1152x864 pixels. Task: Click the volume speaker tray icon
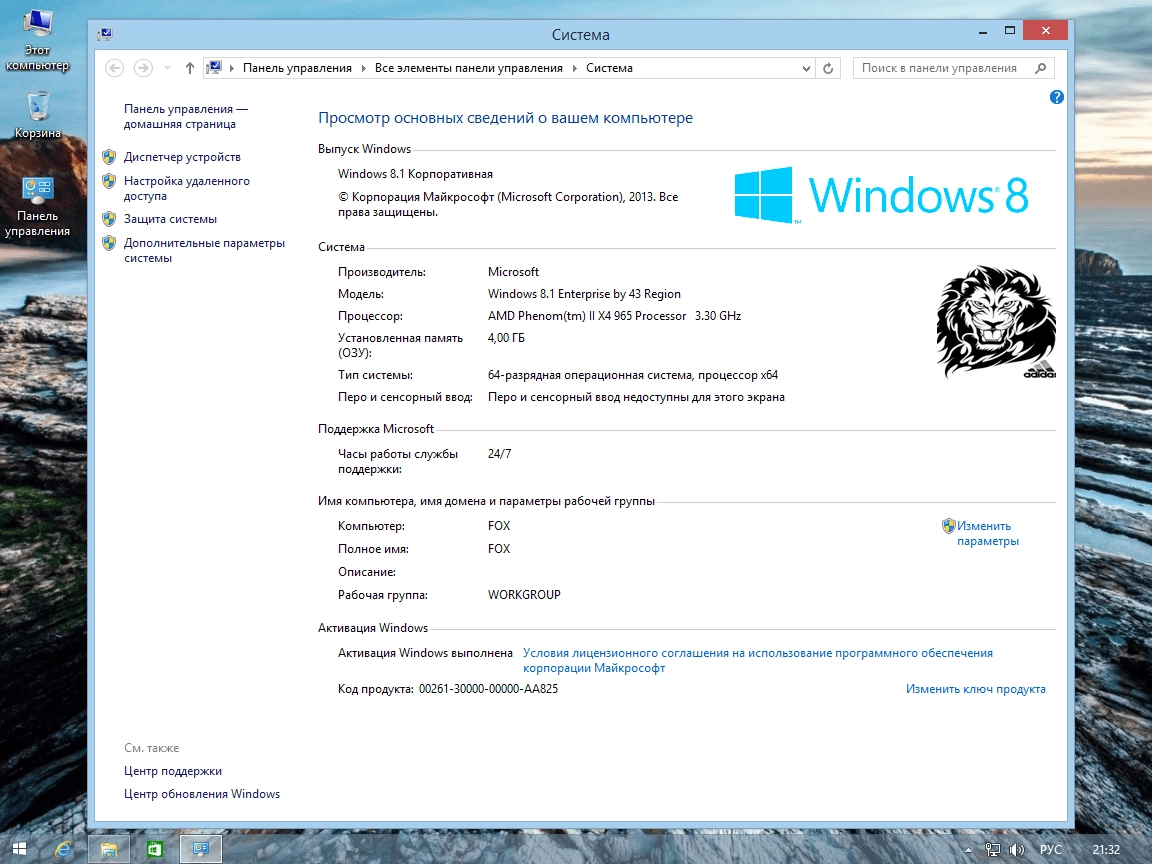1017,850
